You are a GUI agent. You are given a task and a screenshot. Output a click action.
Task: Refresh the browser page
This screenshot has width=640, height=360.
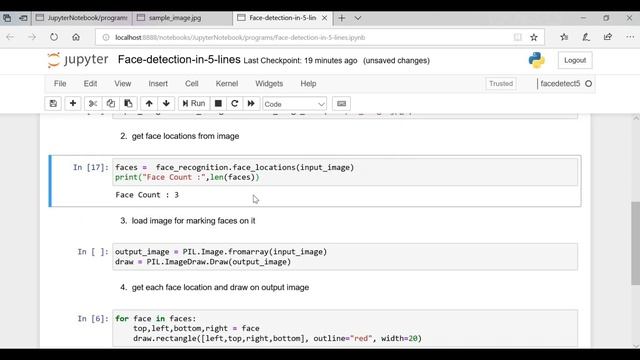[x=54, y=37]
